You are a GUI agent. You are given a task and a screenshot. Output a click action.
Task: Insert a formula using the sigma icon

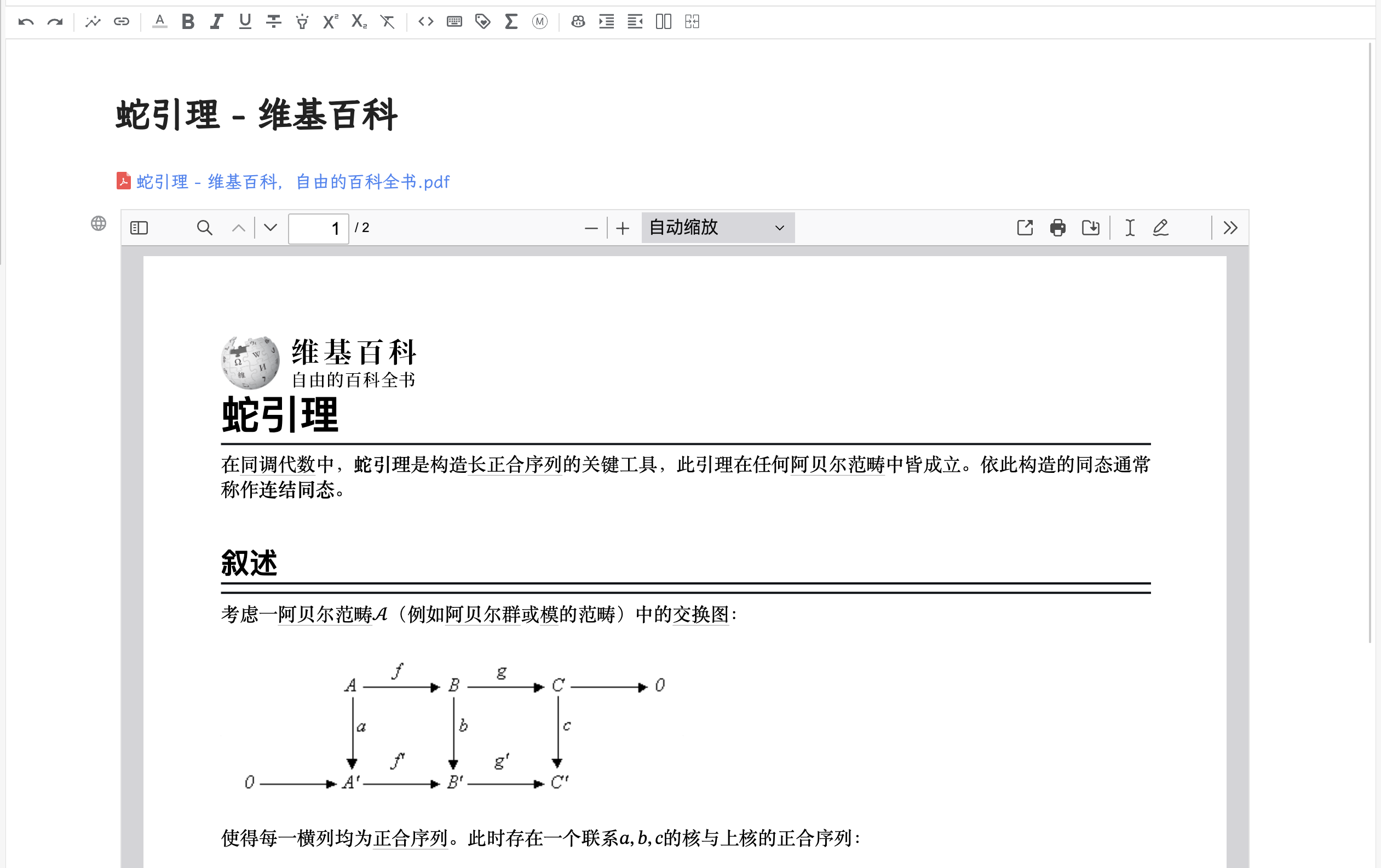pos(510,21)
